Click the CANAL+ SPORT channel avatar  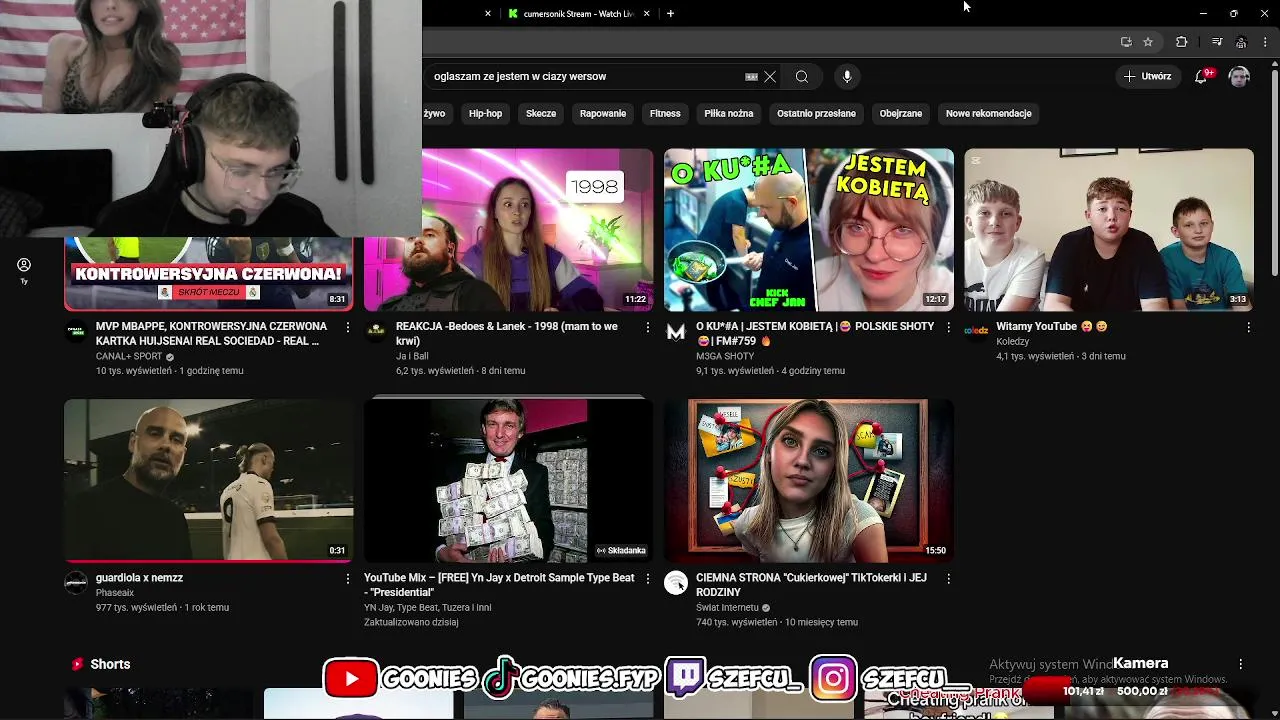(x=76, y=332)
